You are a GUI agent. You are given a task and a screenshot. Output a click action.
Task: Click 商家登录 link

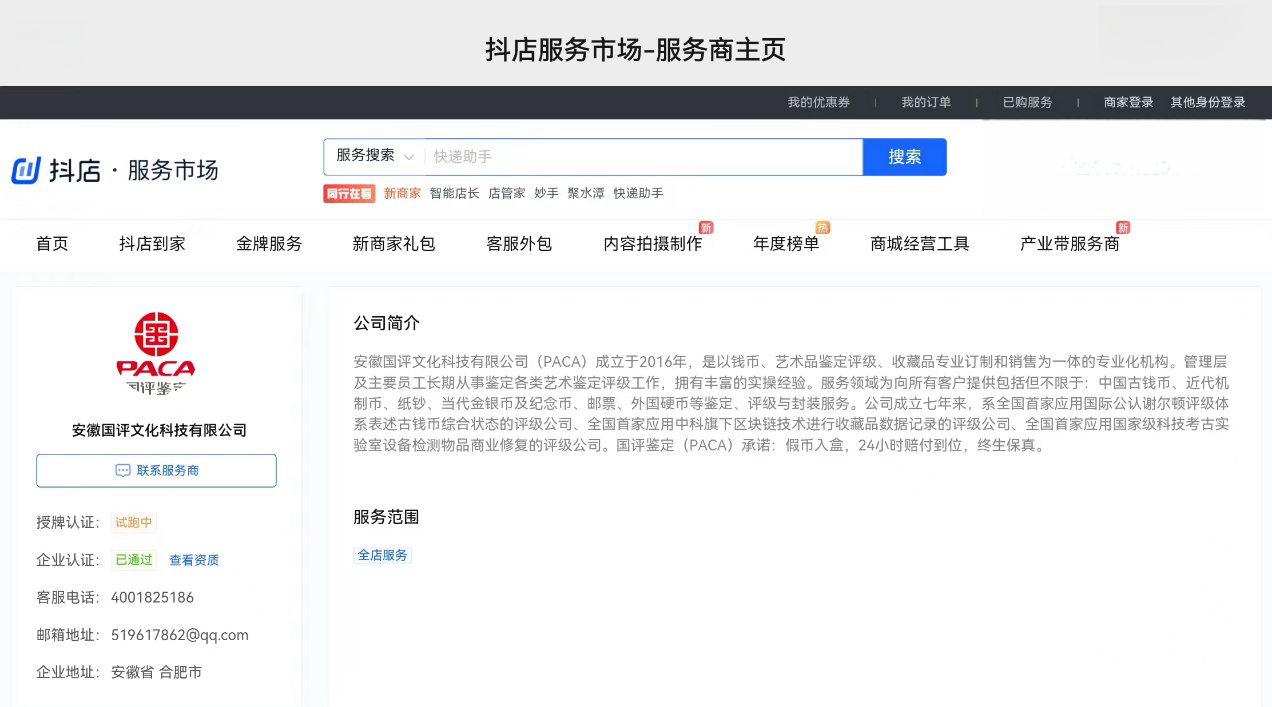[x=1129, y=102]
